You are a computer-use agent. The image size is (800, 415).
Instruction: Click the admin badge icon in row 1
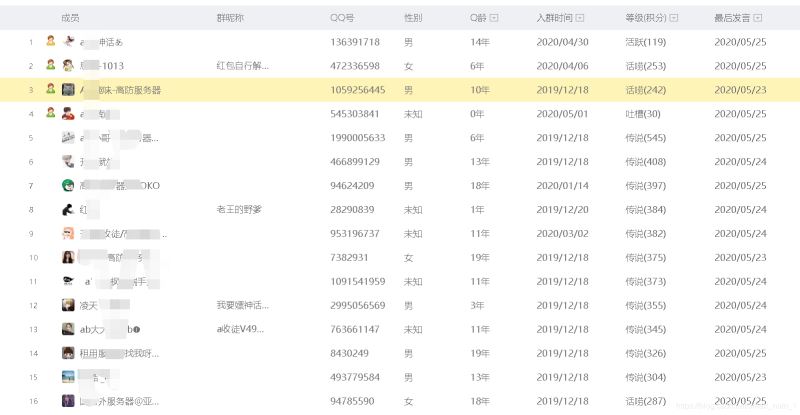(x=50, y=42)
